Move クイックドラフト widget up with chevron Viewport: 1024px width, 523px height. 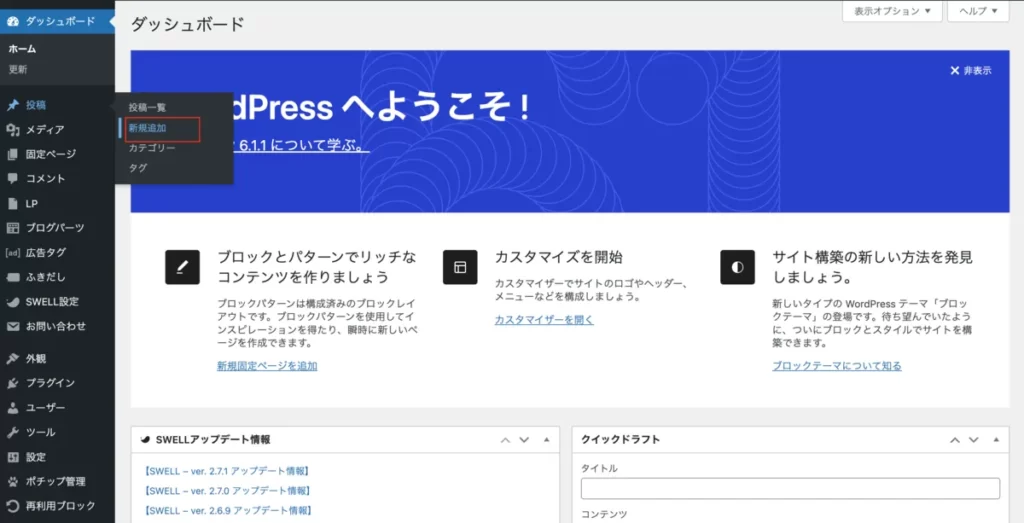point(954,440)
